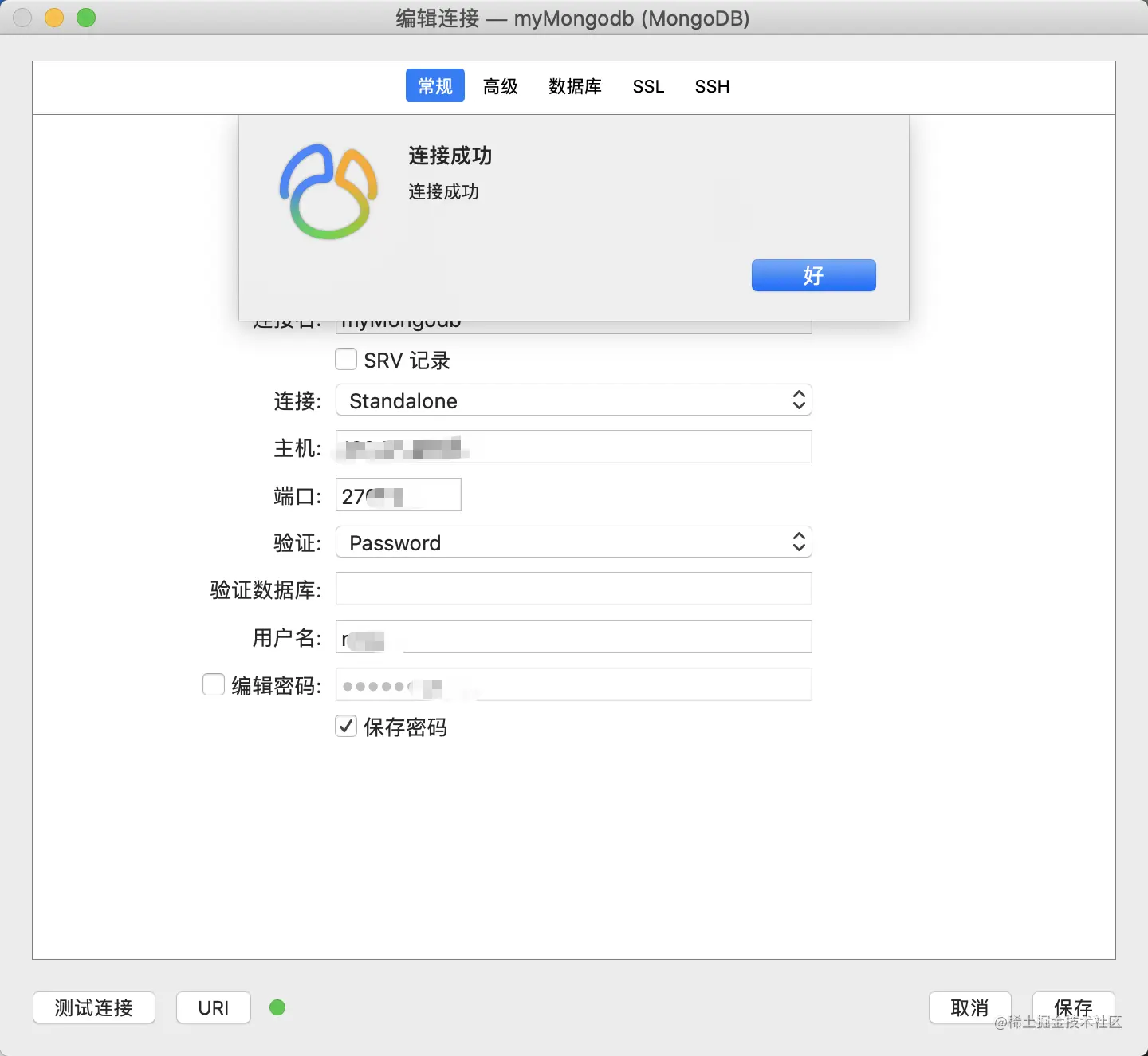Confirm the success dialog with 好 button
This screenshot has width=1148, height=1056.
(813, 275)
